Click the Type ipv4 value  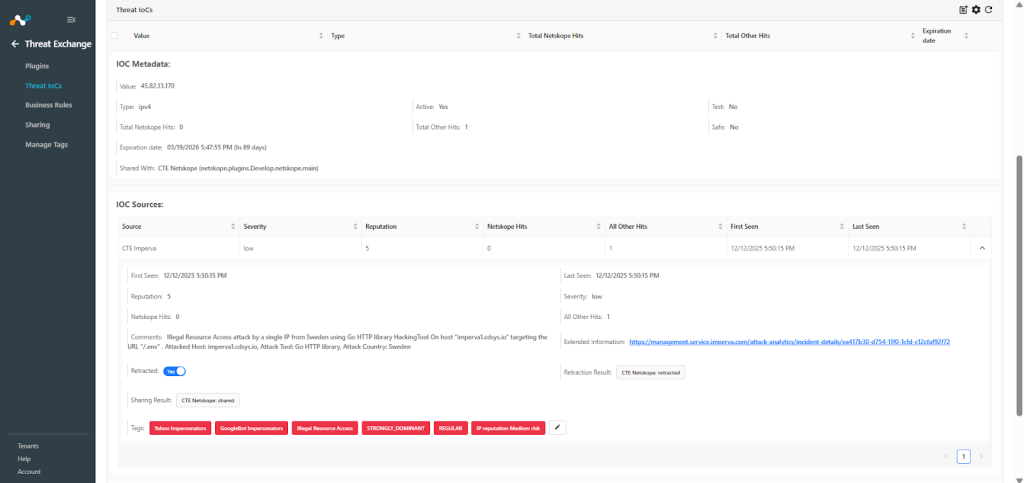(x=144, y=106)
